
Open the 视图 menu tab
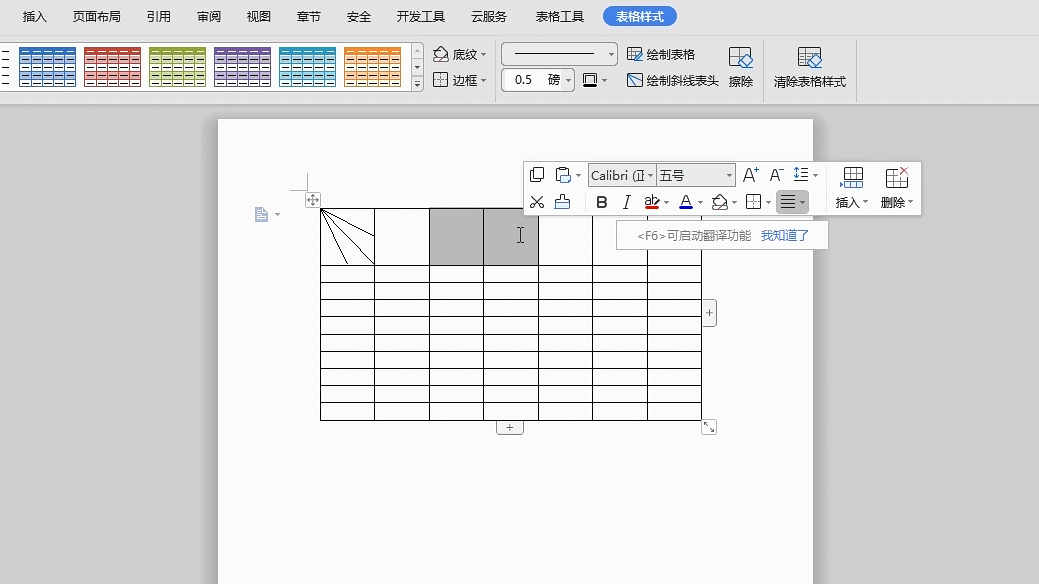click(x=257, y=16)
